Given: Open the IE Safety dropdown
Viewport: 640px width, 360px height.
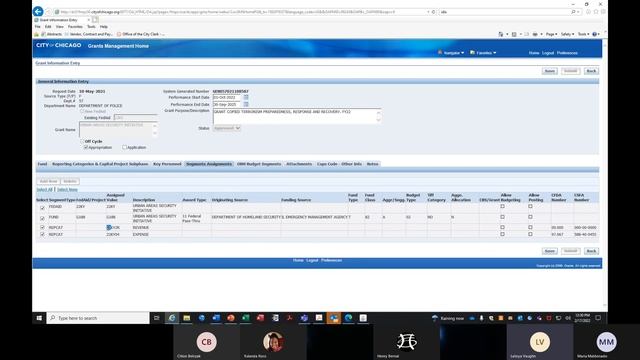Looking at the screenshot, I should point(567,34).
